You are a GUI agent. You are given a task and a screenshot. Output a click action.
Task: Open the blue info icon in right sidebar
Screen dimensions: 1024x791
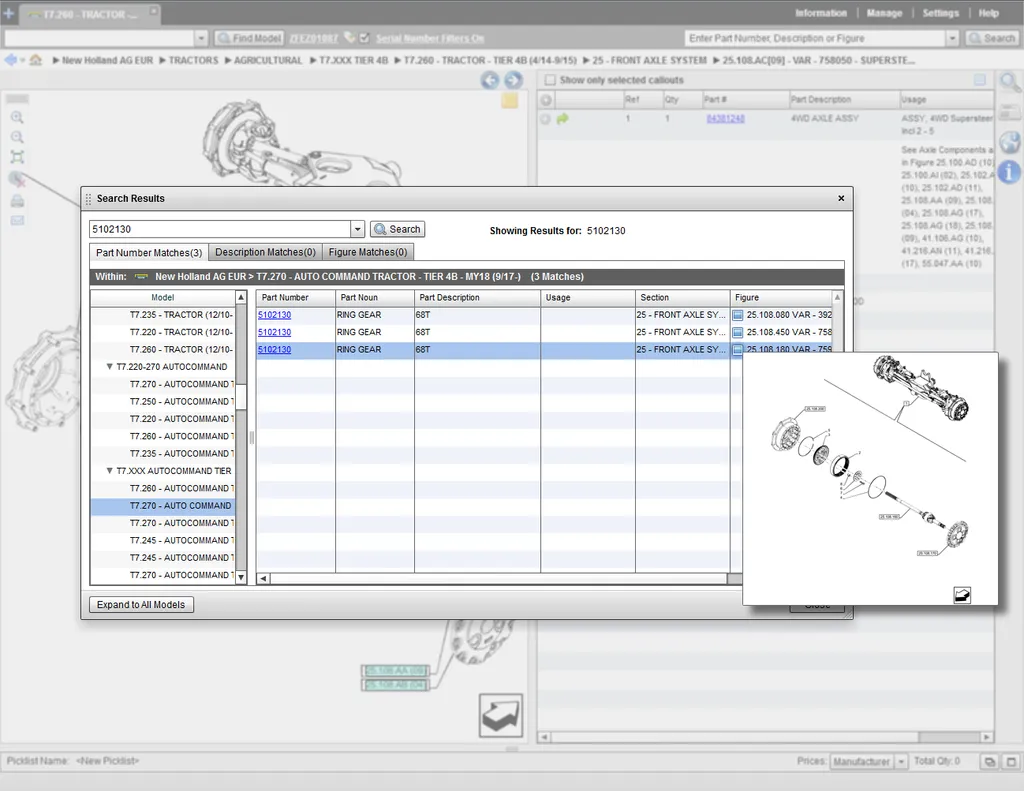[x=1010, y=172]
